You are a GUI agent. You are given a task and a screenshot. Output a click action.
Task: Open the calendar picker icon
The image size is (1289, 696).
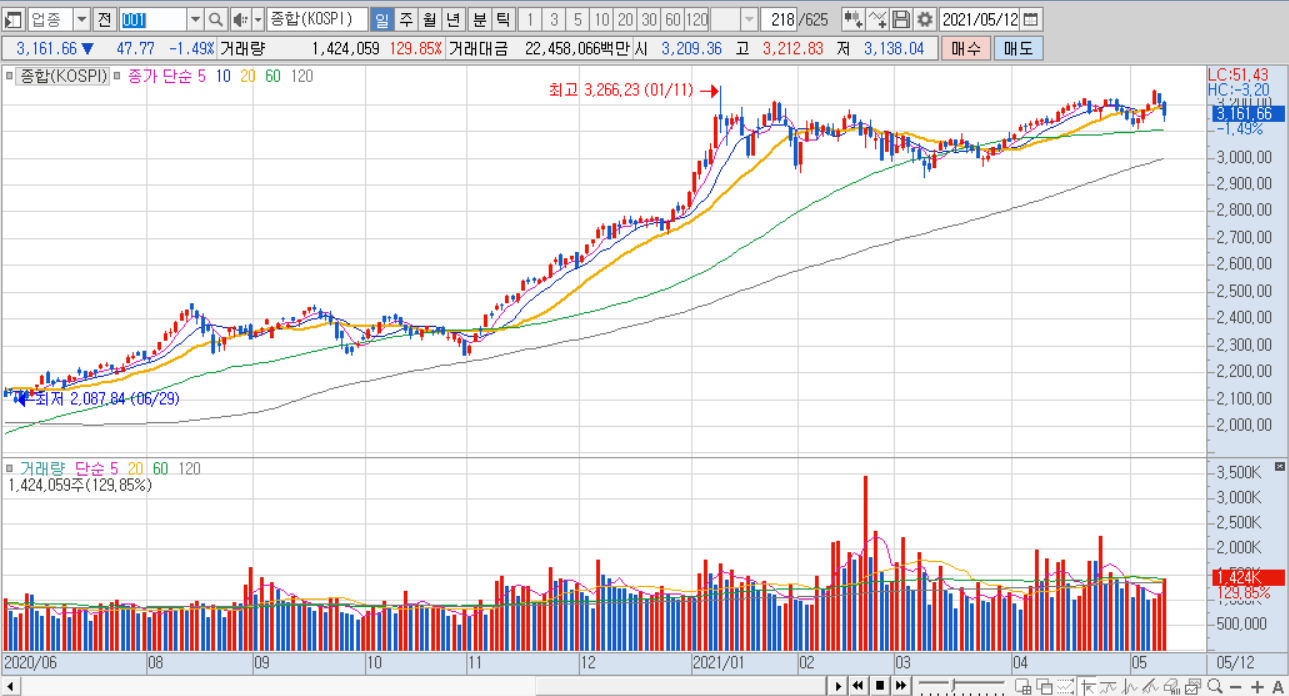tap(1031, 19)
